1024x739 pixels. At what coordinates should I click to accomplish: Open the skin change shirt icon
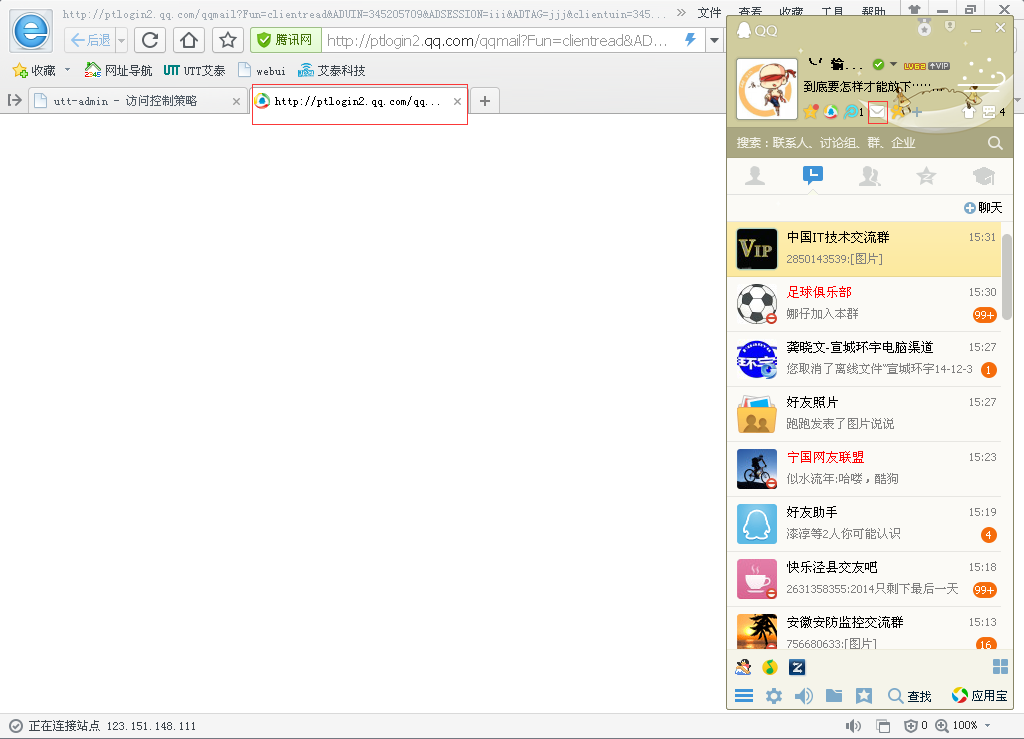click(x=969, y=112)
